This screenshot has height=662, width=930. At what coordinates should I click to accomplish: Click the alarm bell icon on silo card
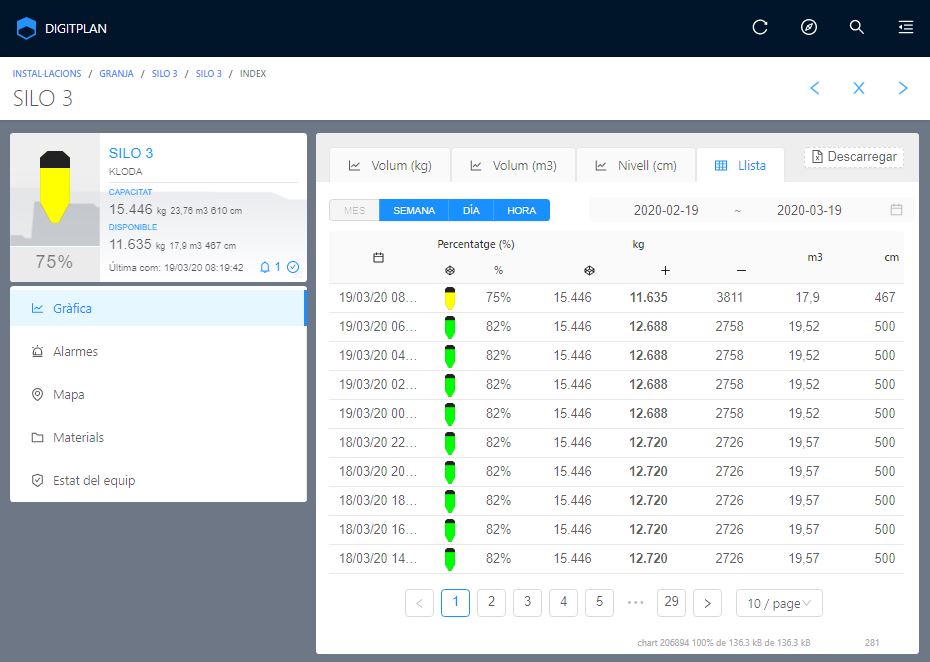click(x=265, y=267)
